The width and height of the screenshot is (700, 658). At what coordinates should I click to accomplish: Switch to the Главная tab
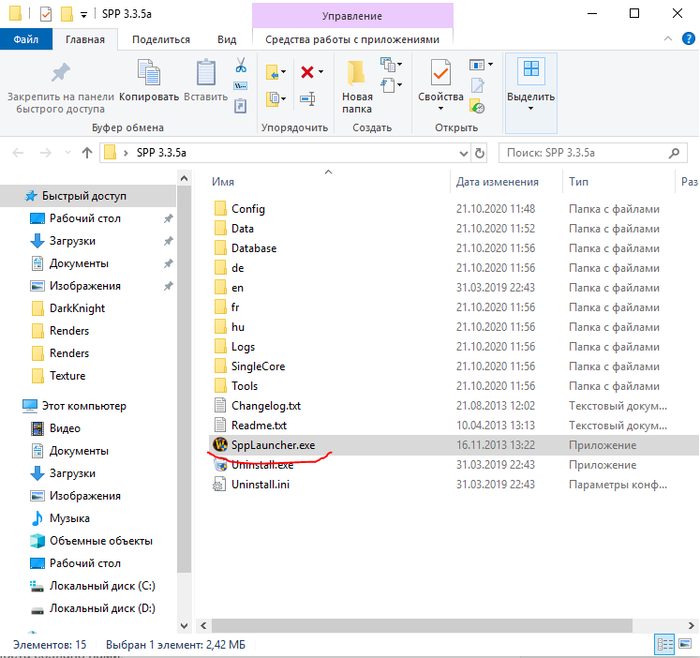pyautogui.click(x=85, y=39)
